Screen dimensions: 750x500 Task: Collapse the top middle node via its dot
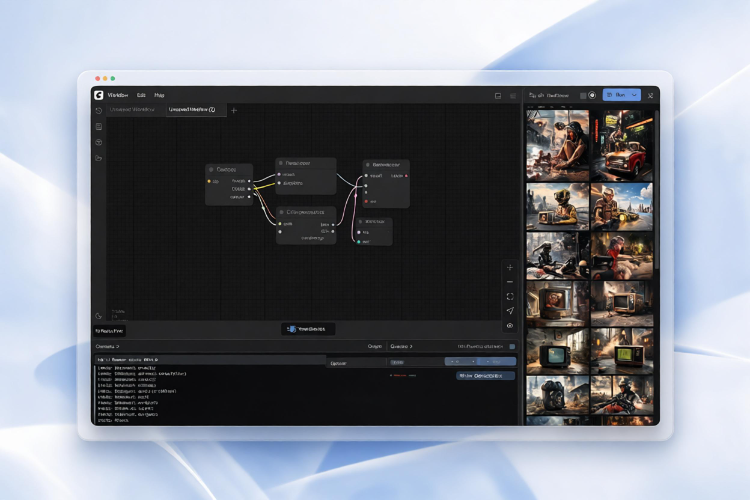coord(281,163)
